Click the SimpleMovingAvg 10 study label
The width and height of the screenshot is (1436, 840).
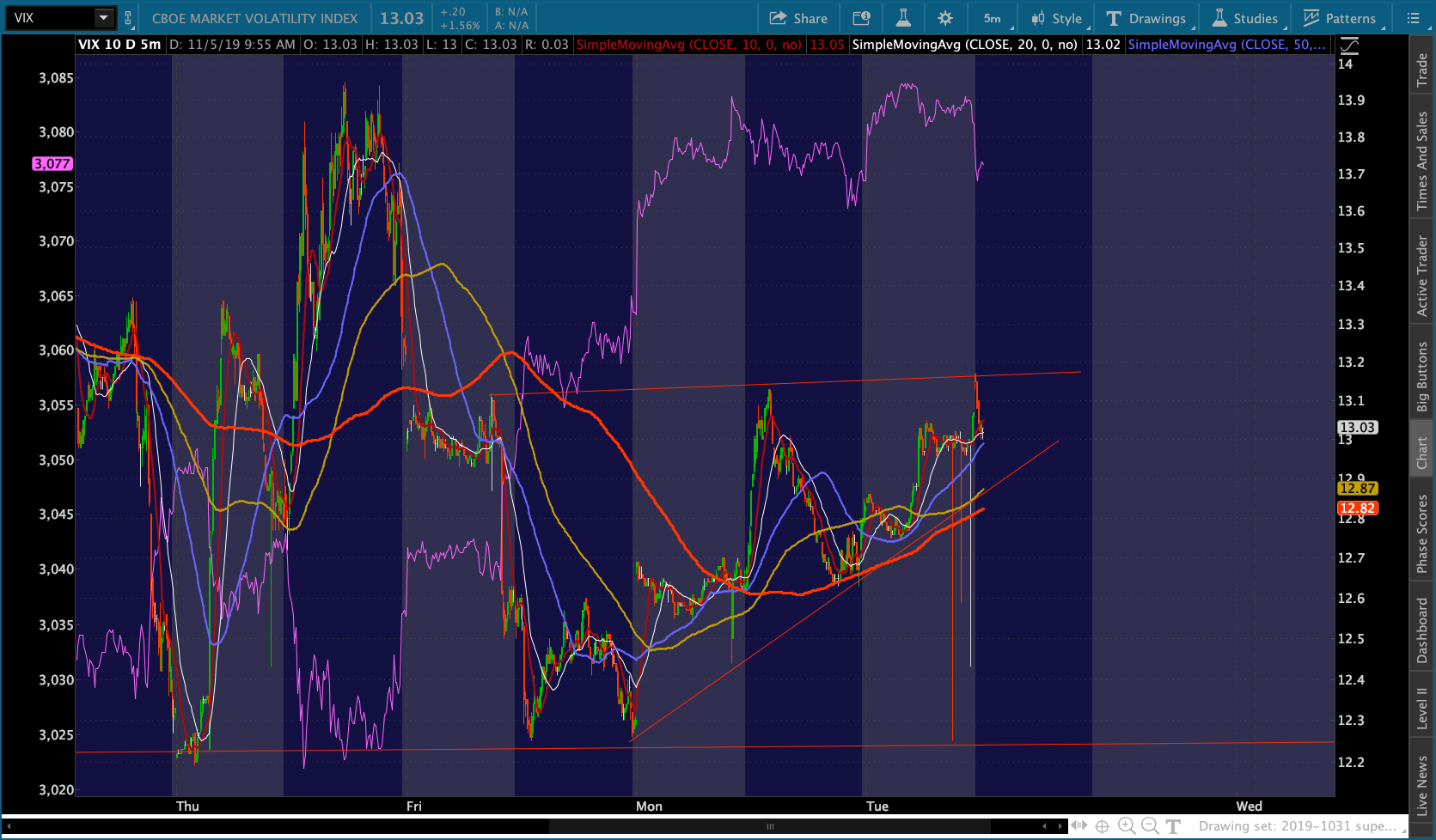[688, 45]
